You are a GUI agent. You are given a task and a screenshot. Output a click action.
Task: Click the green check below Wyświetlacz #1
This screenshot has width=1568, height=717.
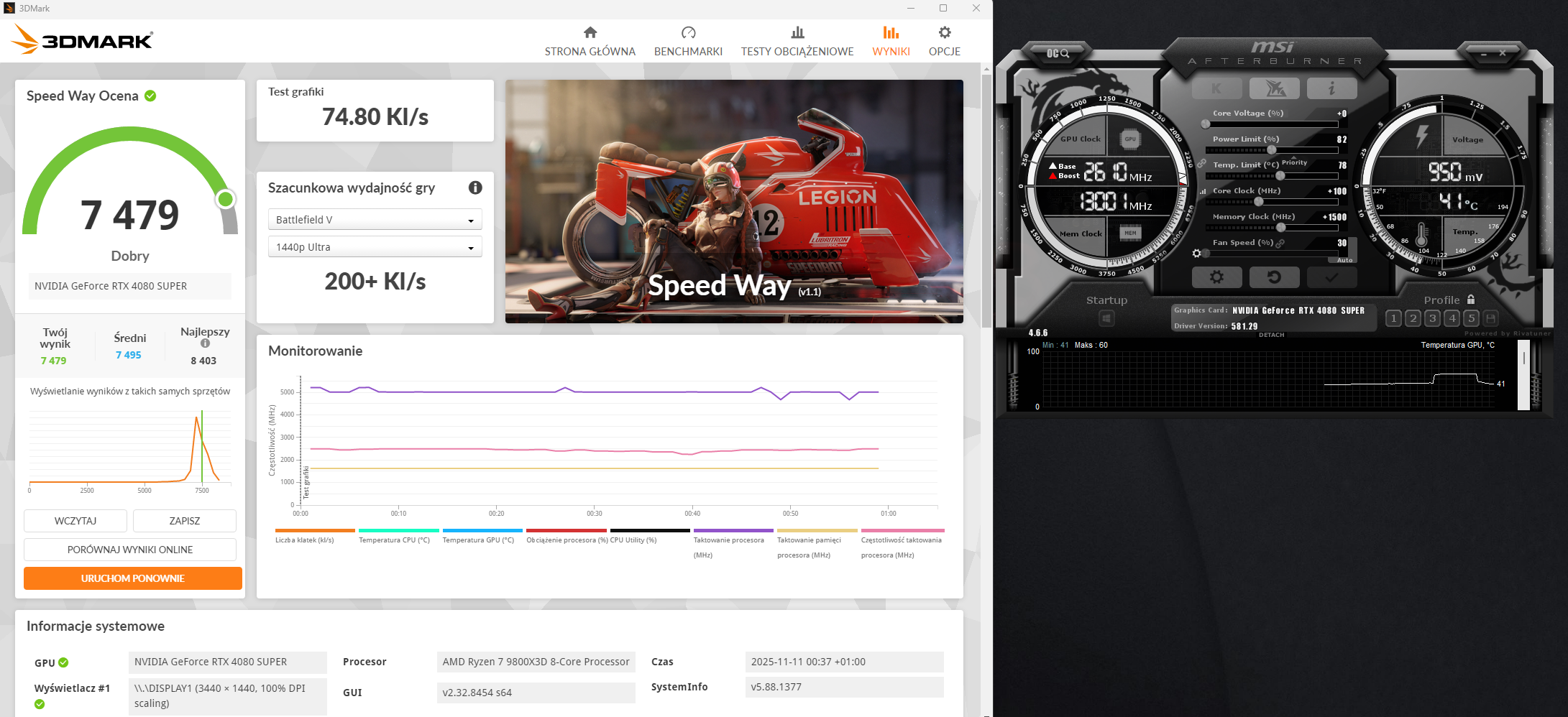click(x=40, y=704)
